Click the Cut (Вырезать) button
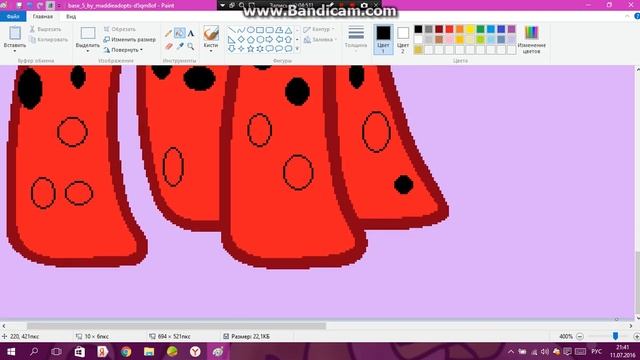This screenshot has height=360, width=640. 45,29
